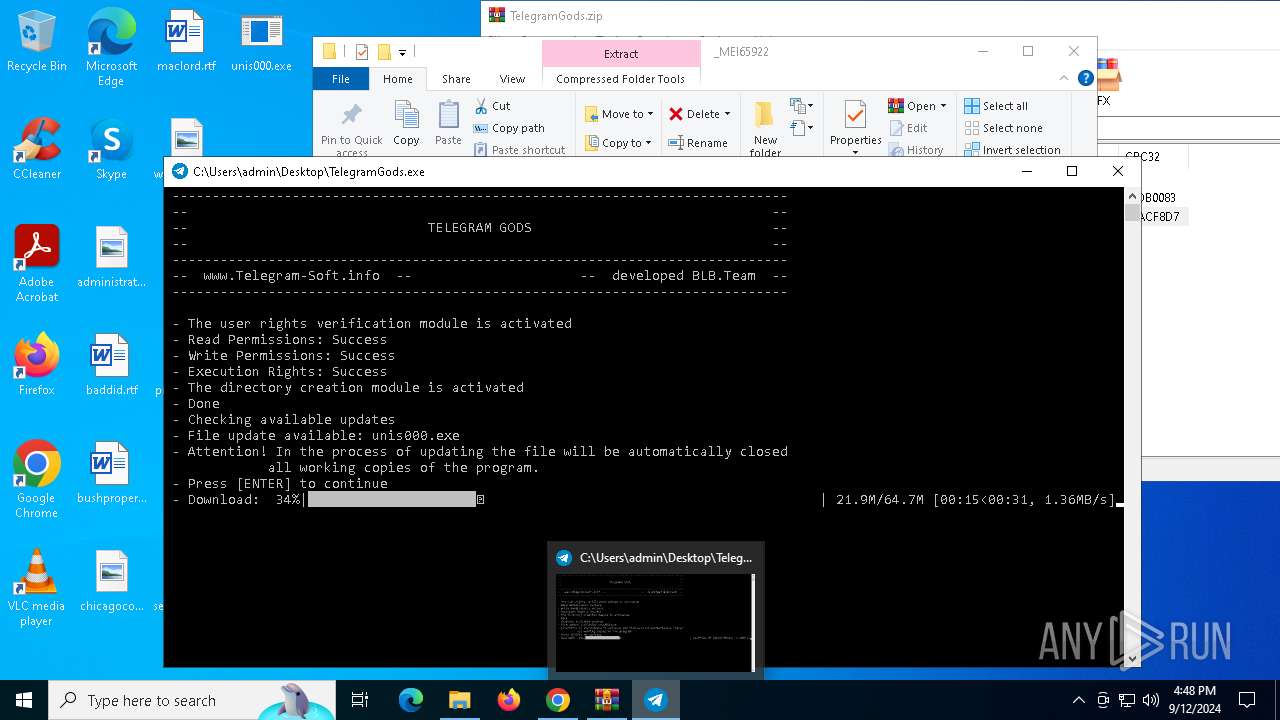Open Microsoft Edge desktop shortcut

point(111,47)
